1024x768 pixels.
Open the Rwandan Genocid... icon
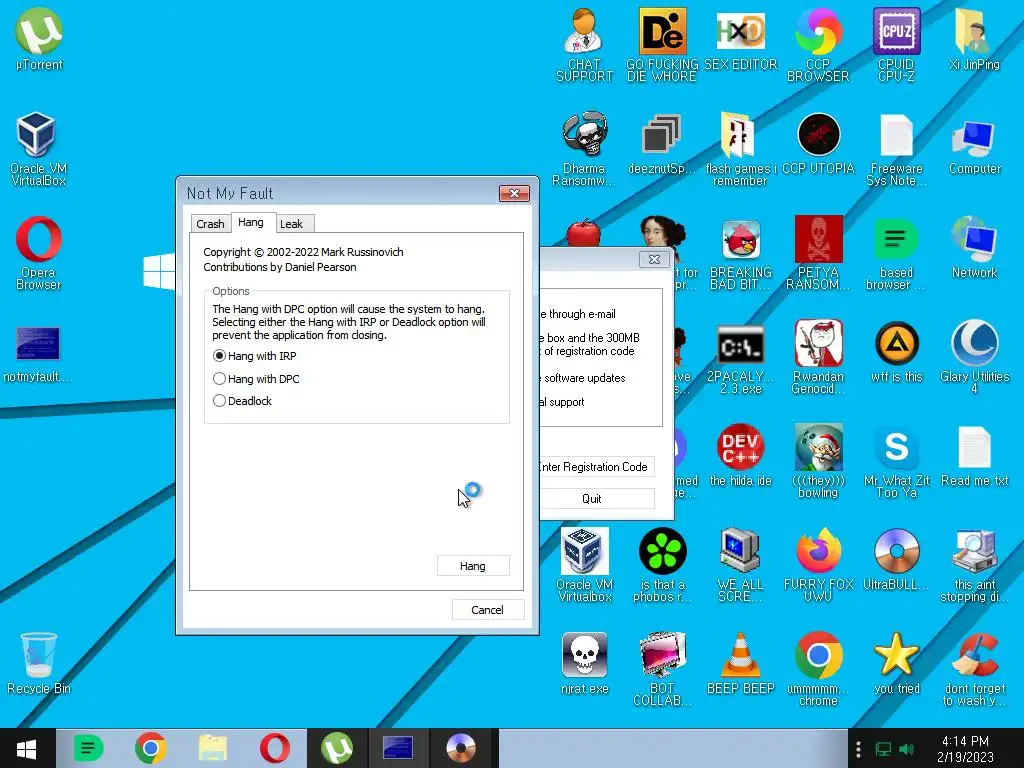pyautogui.click(x=818, y=358)
